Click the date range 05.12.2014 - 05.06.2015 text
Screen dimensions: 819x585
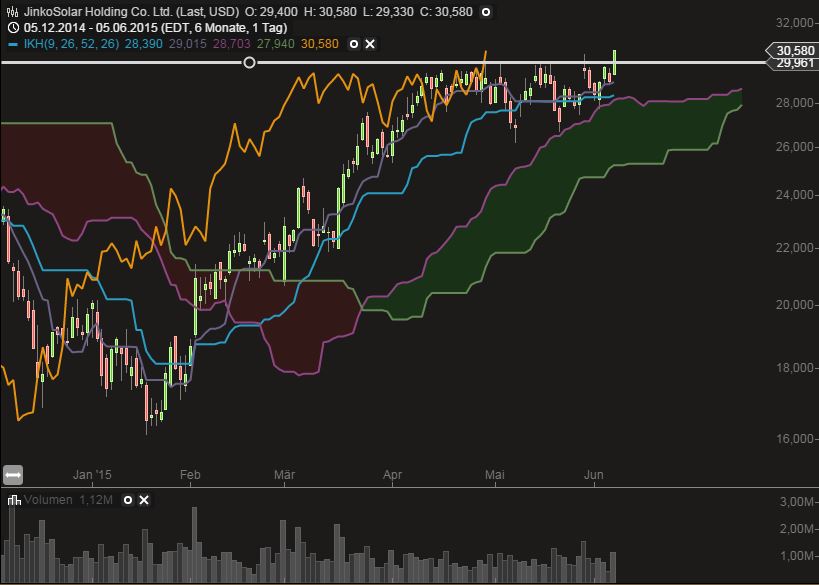91,28
